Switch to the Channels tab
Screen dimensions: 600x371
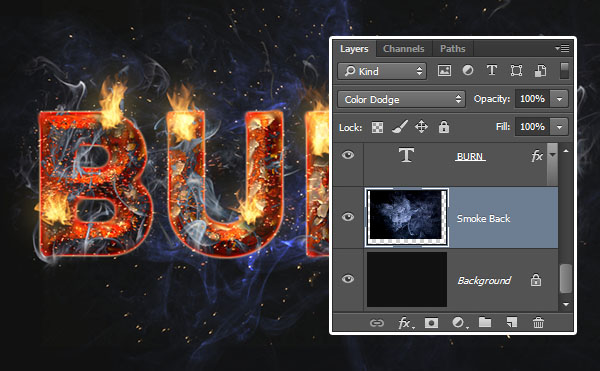[x=403, y=49]
